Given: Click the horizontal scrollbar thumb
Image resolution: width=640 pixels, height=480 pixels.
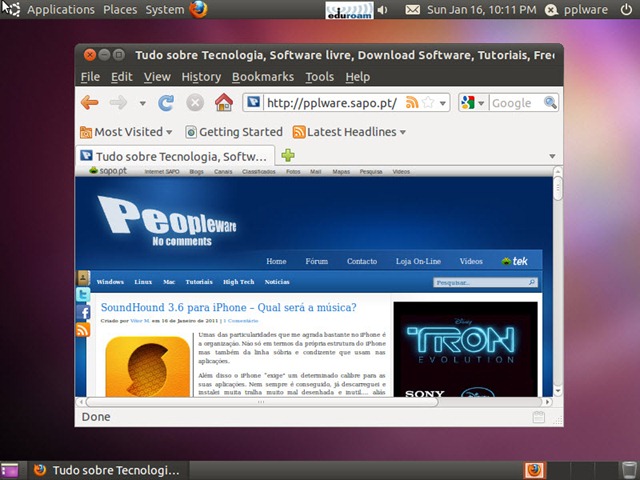Looking at the screenshot, I should click(x=261, y=402).
